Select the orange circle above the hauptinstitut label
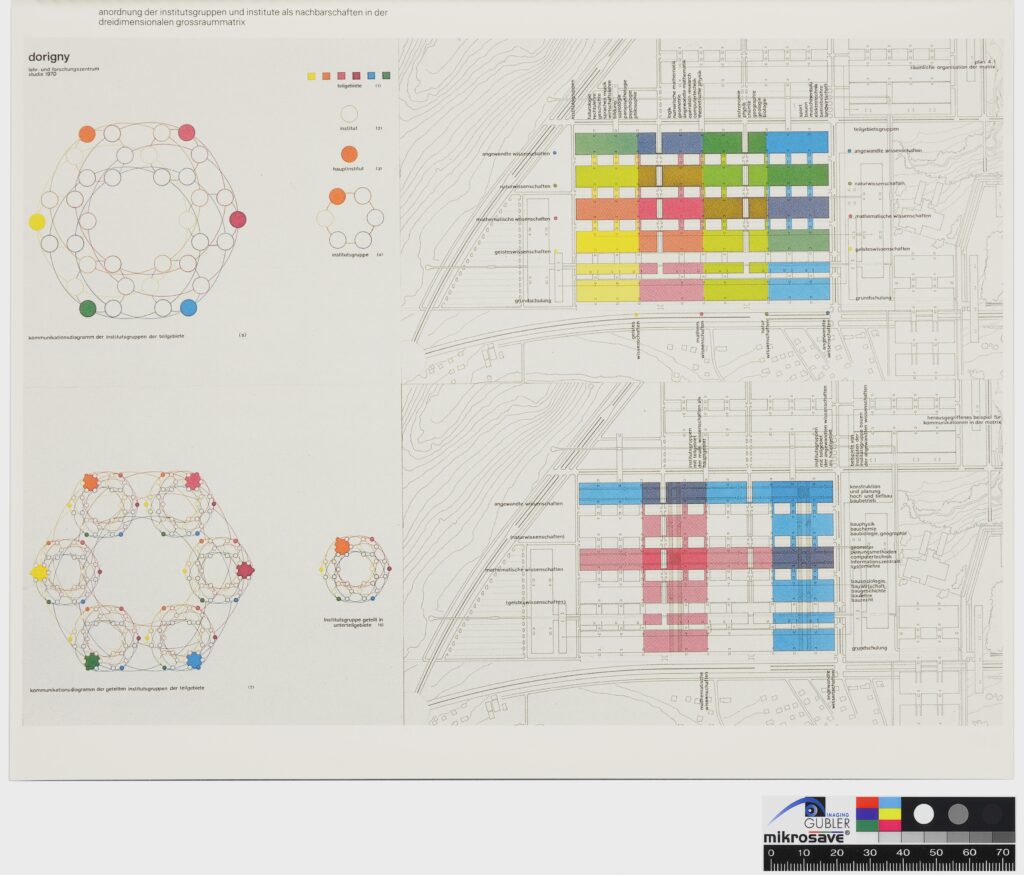 (349, 154)
